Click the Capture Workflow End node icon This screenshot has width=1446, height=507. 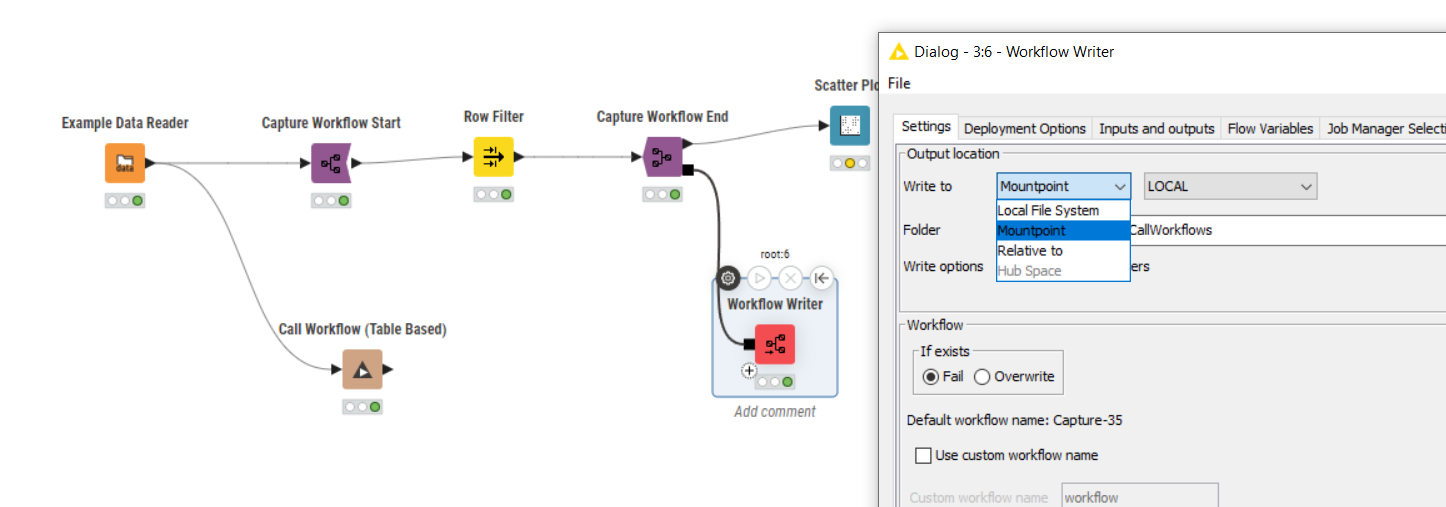(662, 157)
